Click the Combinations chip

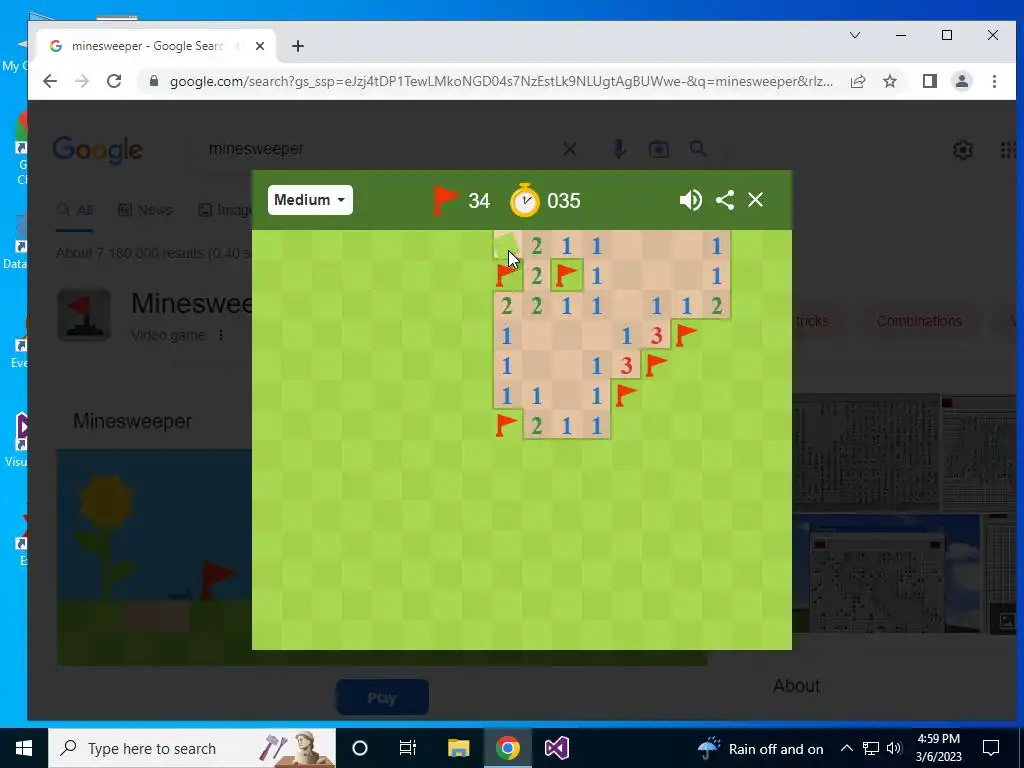point(919,321)
